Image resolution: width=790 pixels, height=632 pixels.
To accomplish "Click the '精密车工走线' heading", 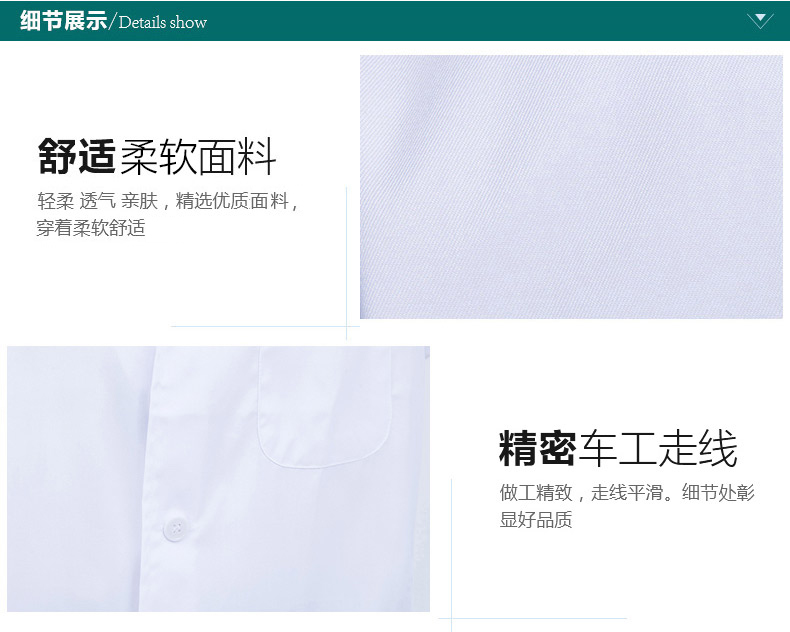I will tap(618, 448).
